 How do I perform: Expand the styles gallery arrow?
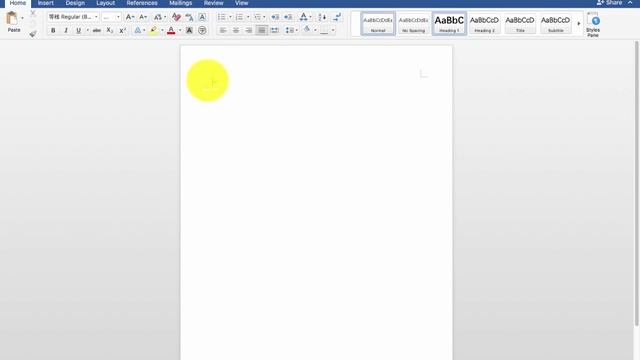pos(579,24)
